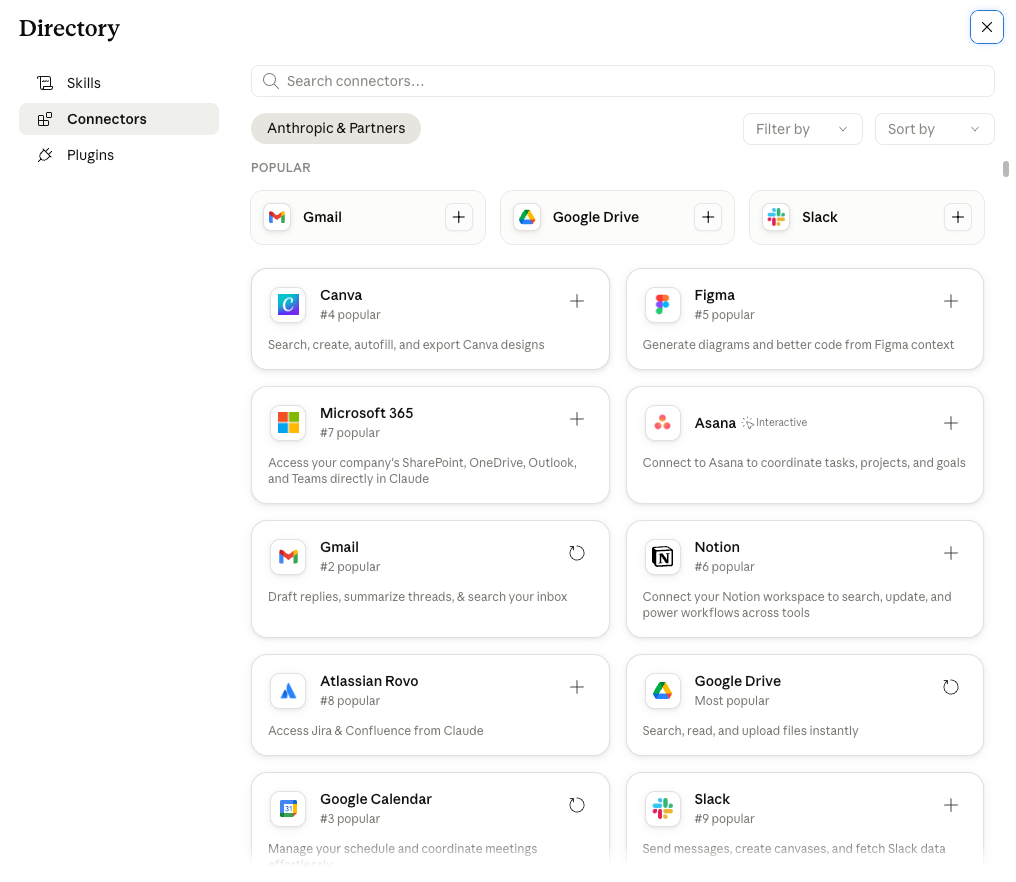Add the Google Drive connector in the Popular row
Image resolution: width=1016 pixels, height=882 pixels.
pyautogui.click(x=708, y=217)
